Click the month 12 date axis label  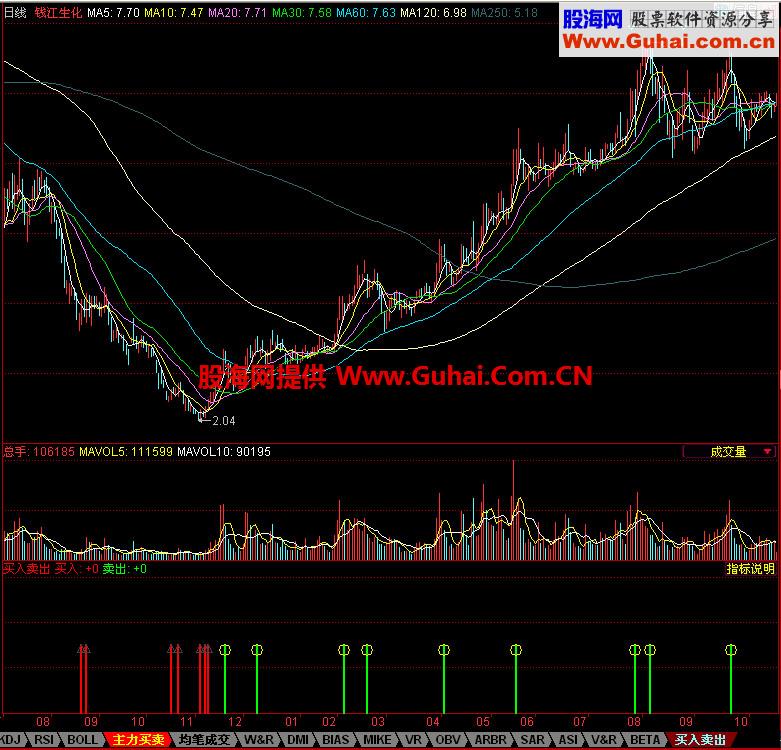coord(235,721)
